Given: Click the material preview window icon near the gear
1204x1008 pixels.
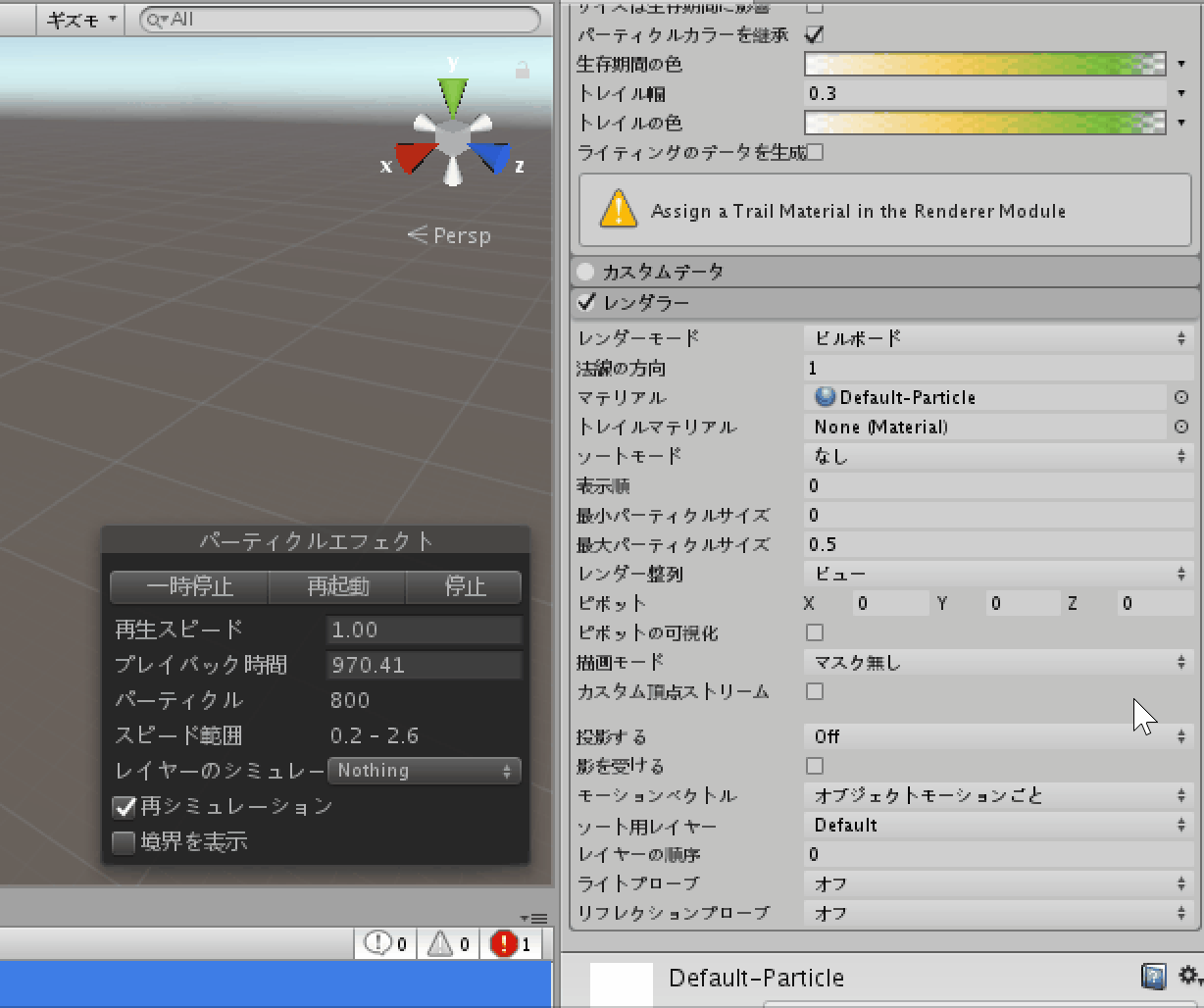Looking at the screenshot, I should click(x=1154, y=977).
